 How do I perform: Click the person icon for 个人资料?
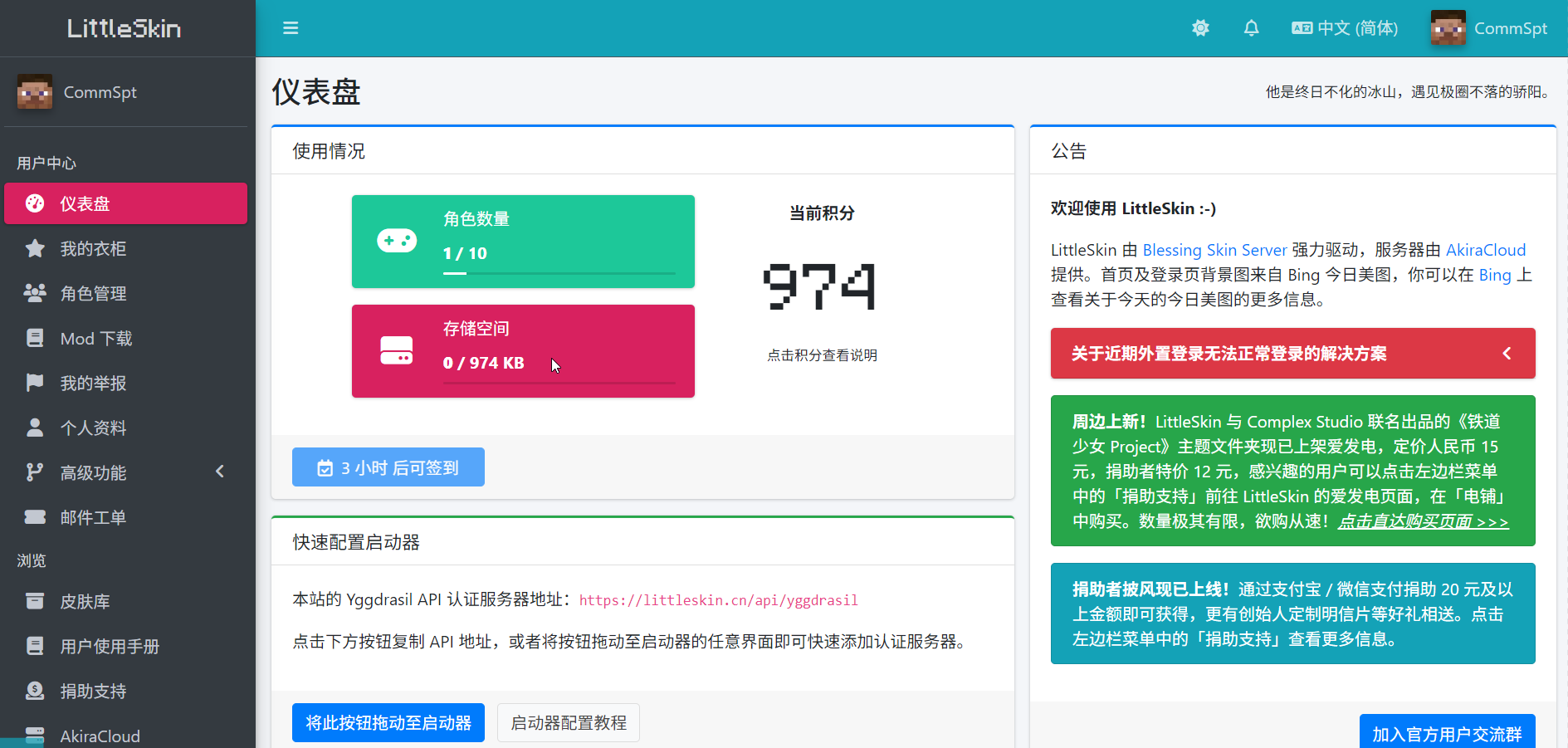35,428
